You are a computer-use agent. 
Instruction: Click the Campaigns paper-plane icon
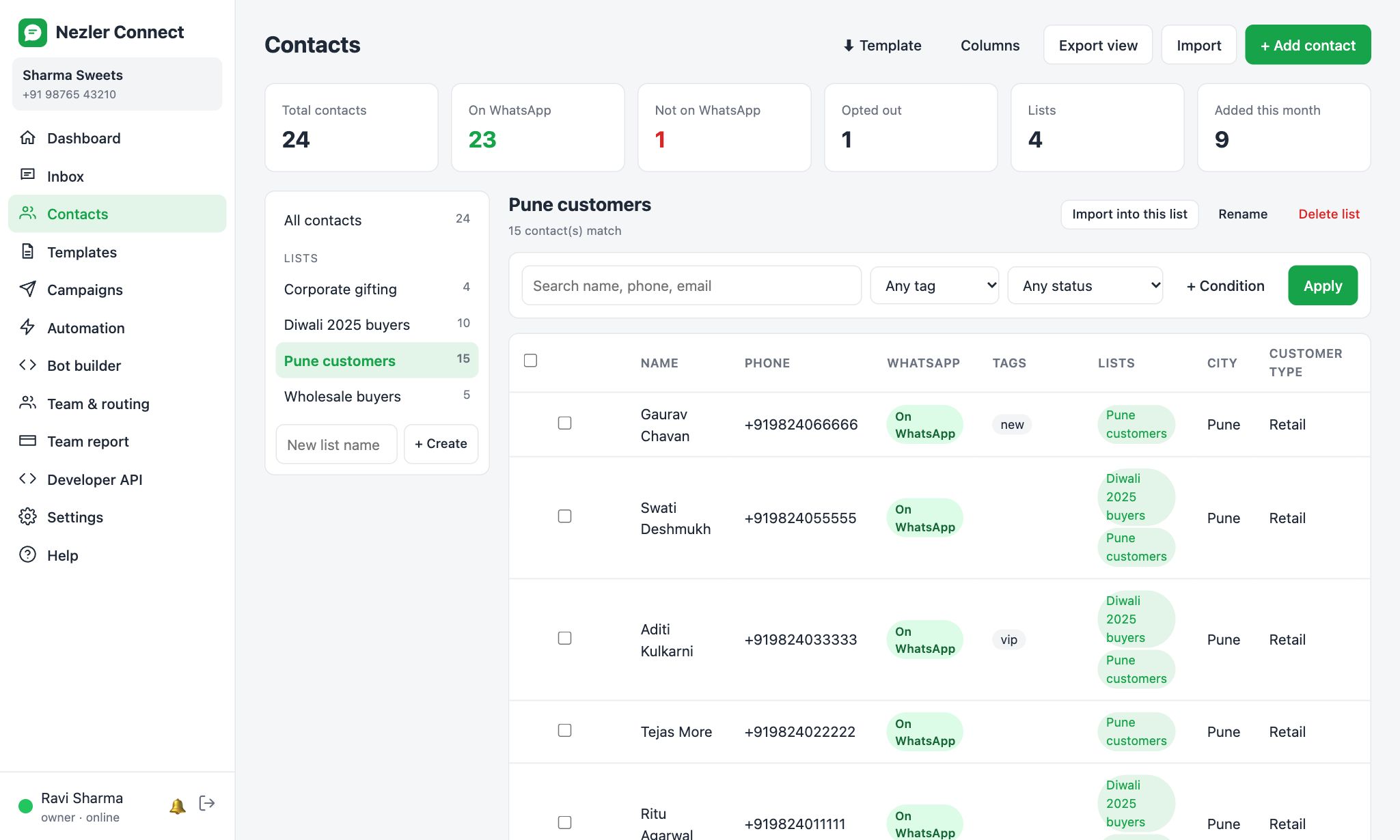[x=27, y=290]
